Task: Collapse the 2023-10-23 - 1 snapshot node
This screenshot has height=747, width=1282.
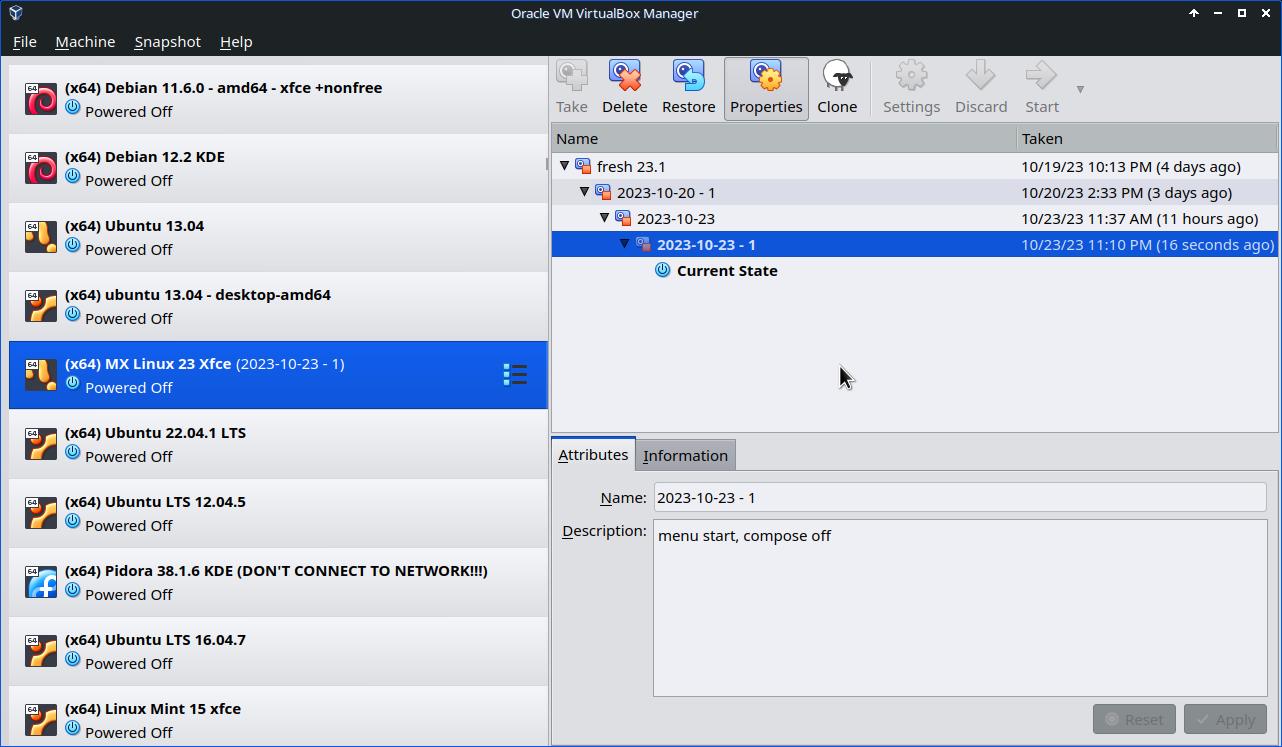Action: [x=625, y=244]
